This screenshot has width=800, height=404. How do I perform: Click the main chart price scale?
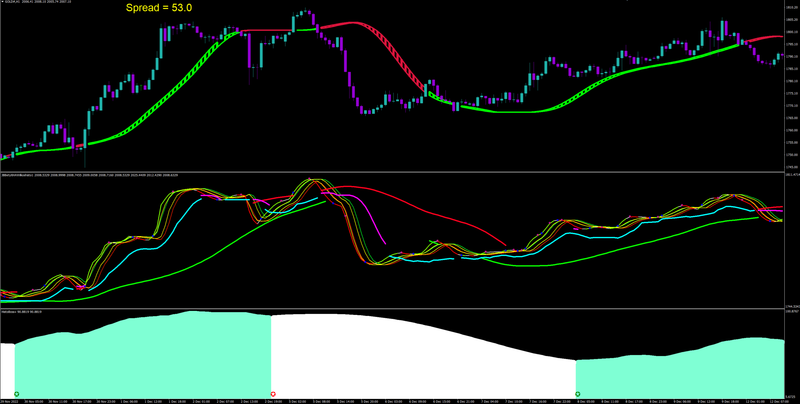792,87
